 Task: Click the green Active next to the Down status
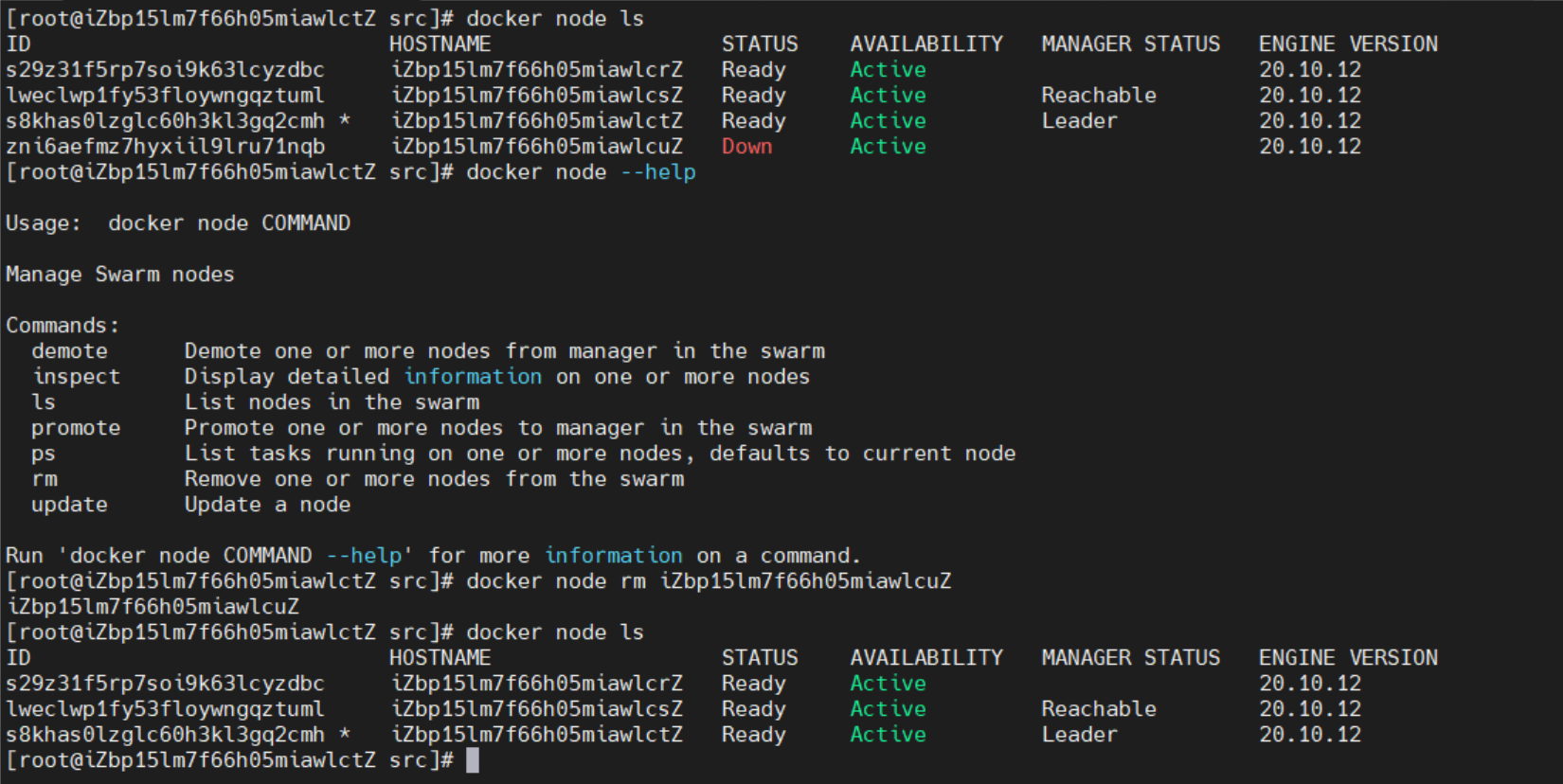(x=888, y=147)
